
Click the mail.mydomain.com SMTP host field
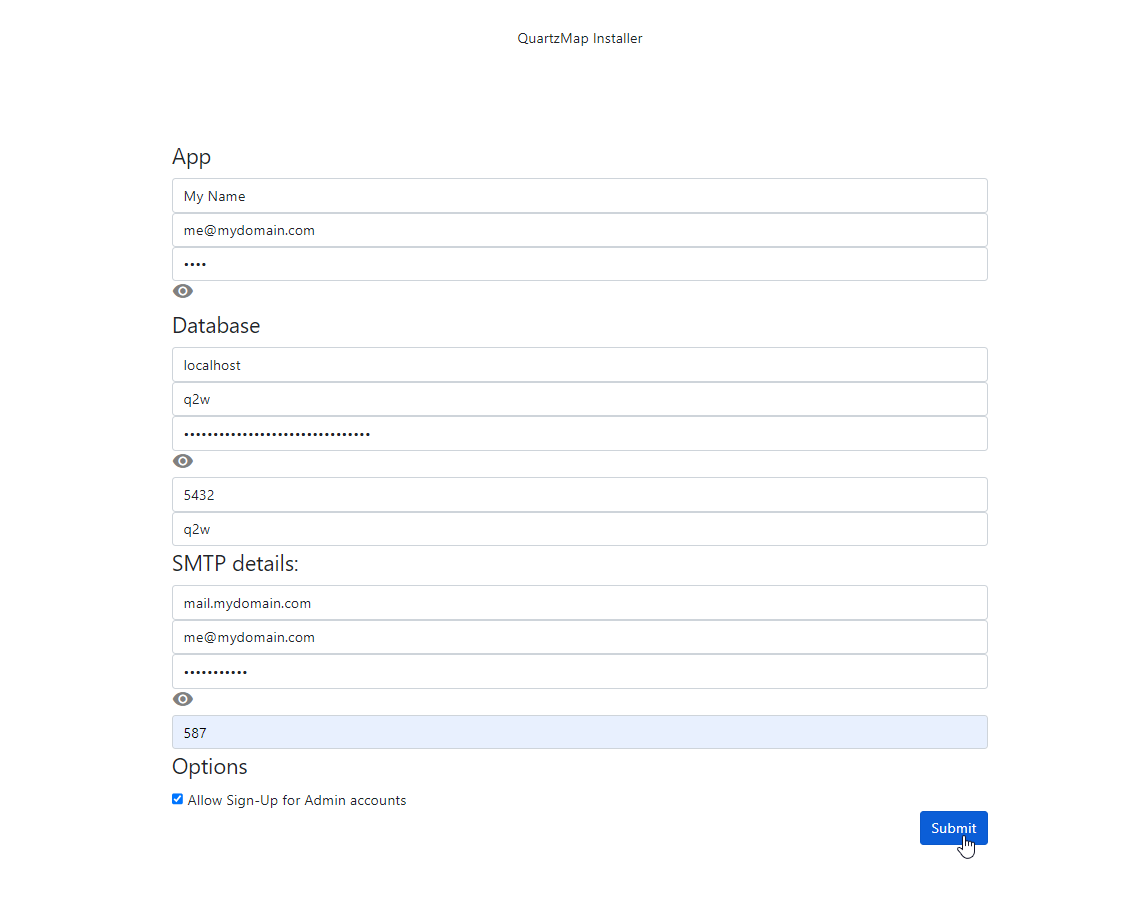tap(579, 603)
